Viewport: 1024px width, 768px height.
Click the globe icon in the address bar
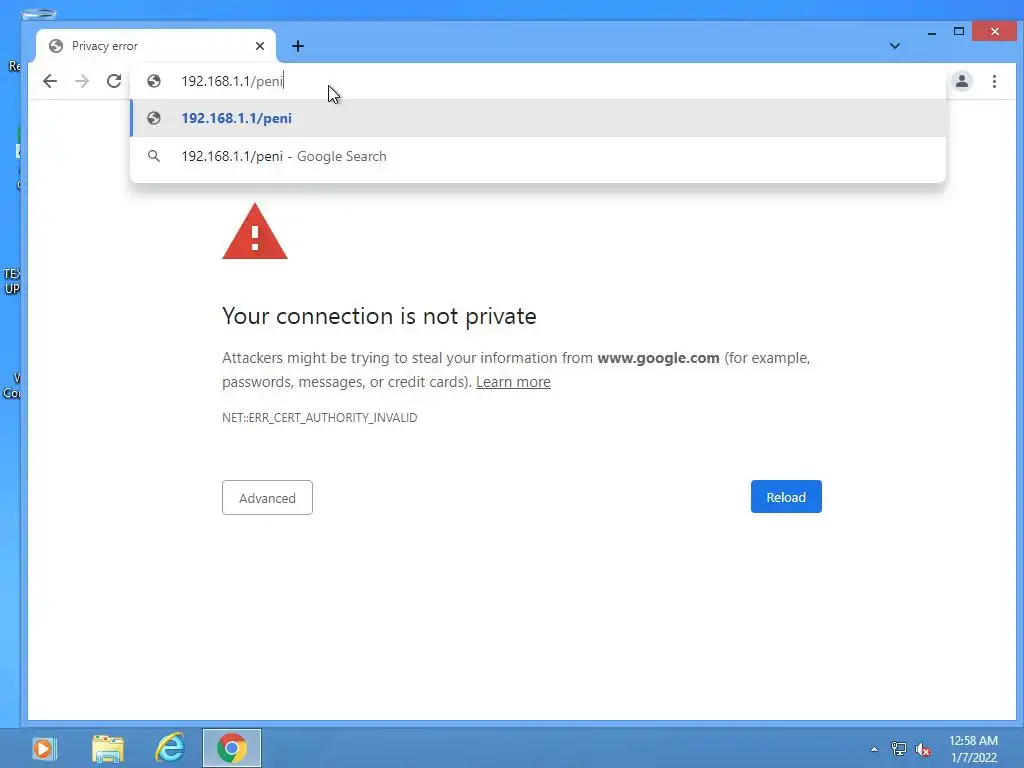point(154,81)
